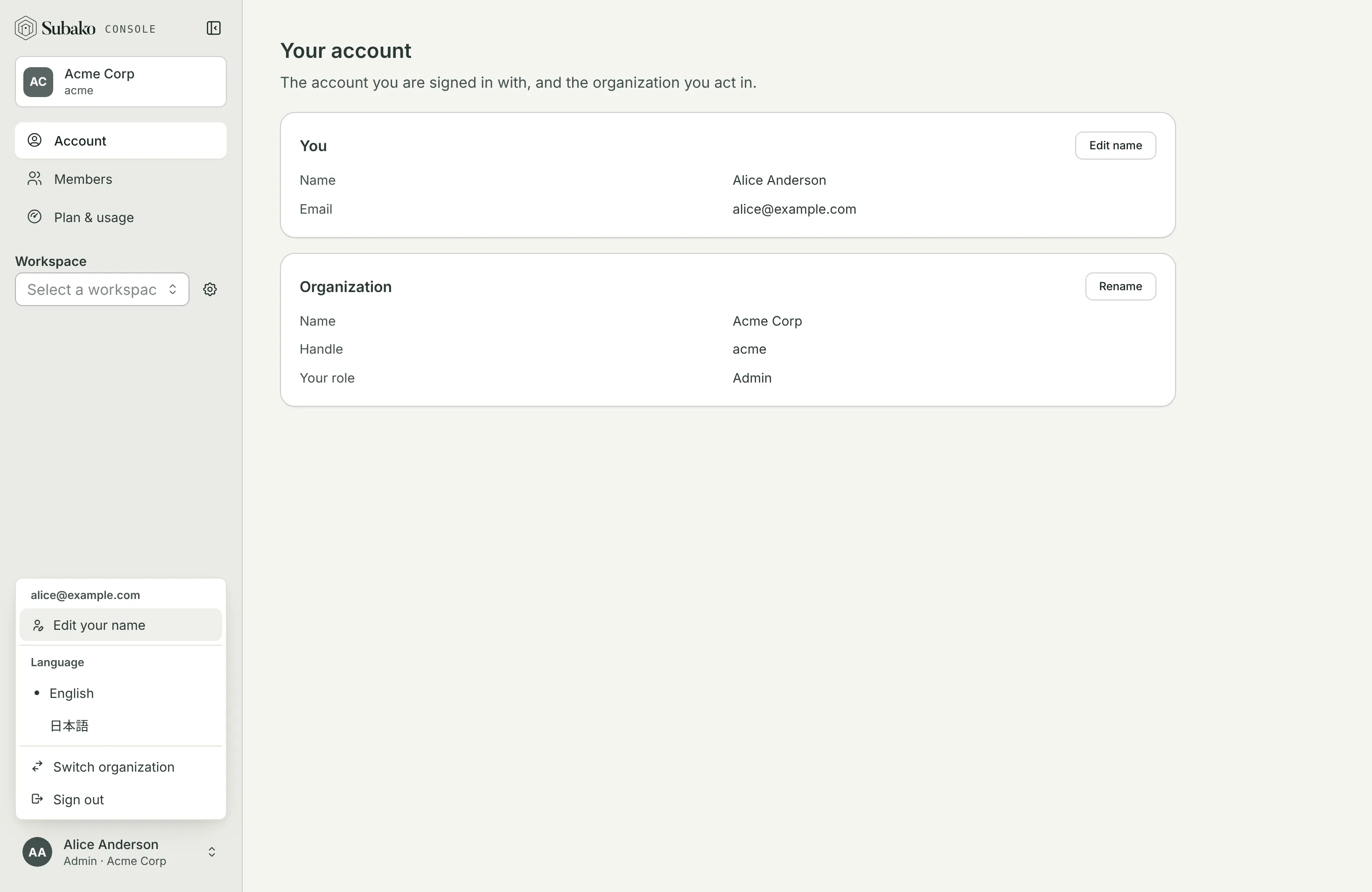Viewport: 1372px width, 892px height.
Task: Click the Edit your name pencil-person icon
Action: coord(38,625)
